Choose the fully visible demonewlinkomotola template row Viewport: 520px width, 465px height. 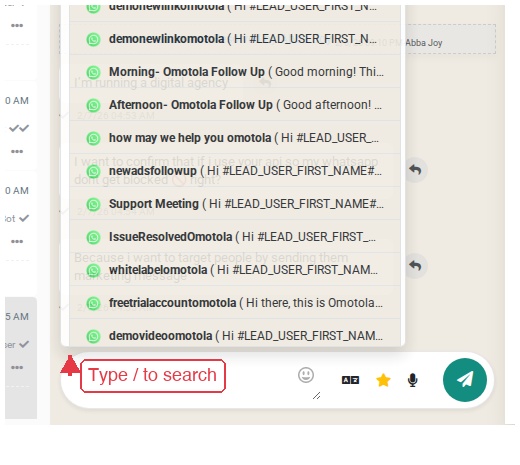(235, 39)
